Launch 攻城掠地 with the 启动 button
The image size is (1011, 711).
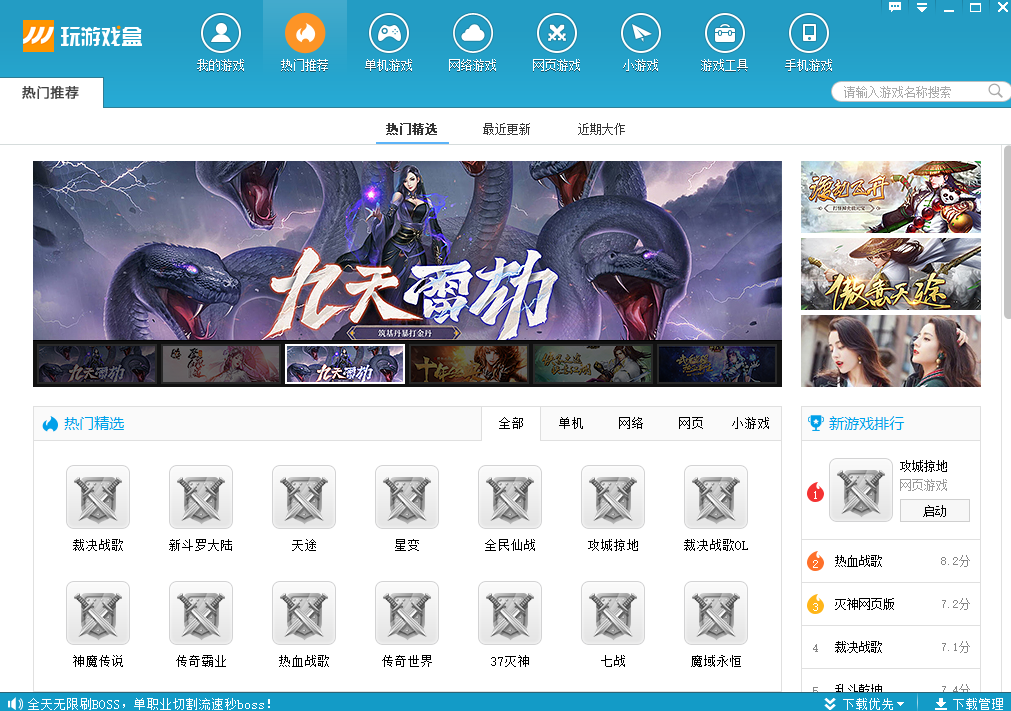coord(934,511)
